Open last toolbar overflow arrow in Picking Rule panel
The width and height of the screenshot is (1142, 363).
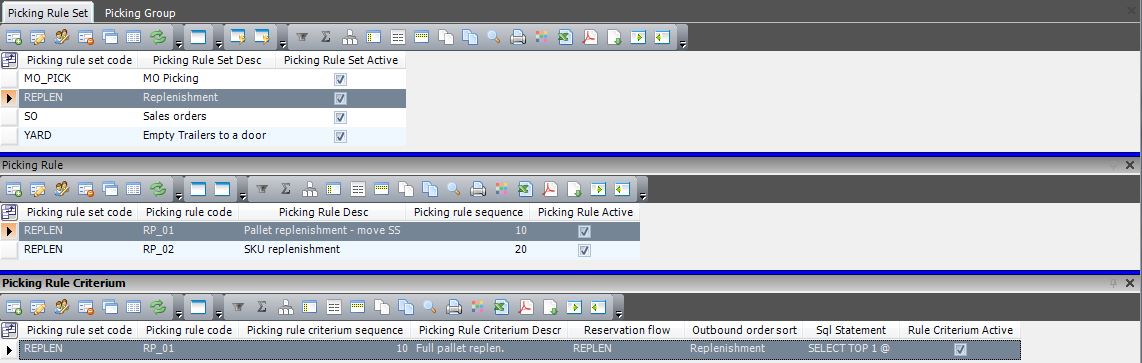coord(642,195)
